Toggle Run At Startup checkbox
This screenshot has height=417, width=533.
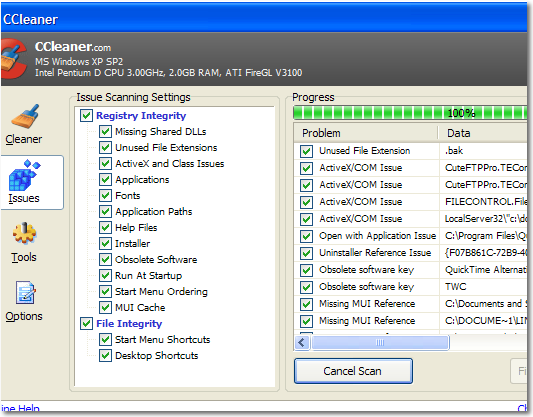coord(105,275)
